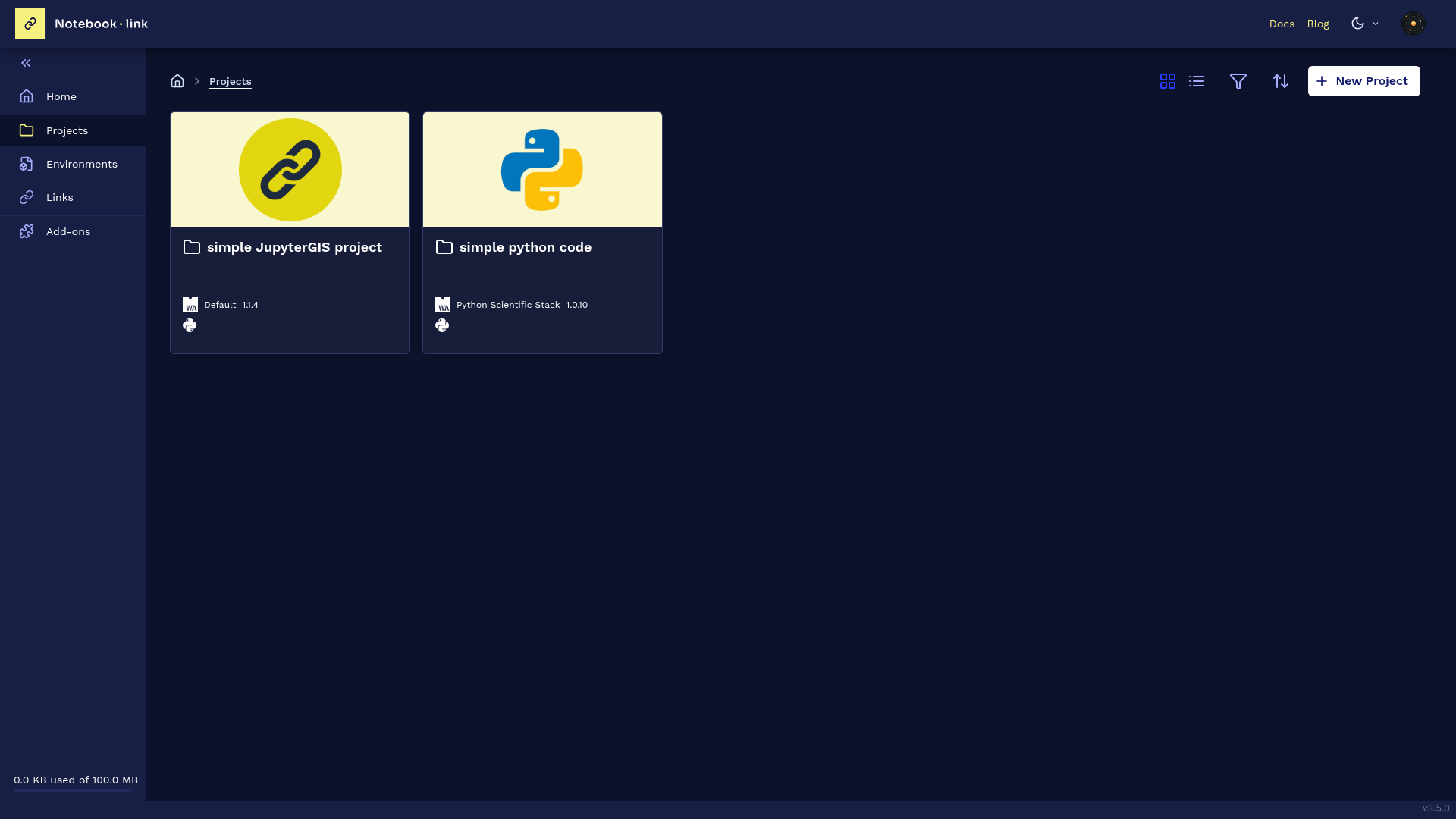Open the filter options

coord(1238,81)
